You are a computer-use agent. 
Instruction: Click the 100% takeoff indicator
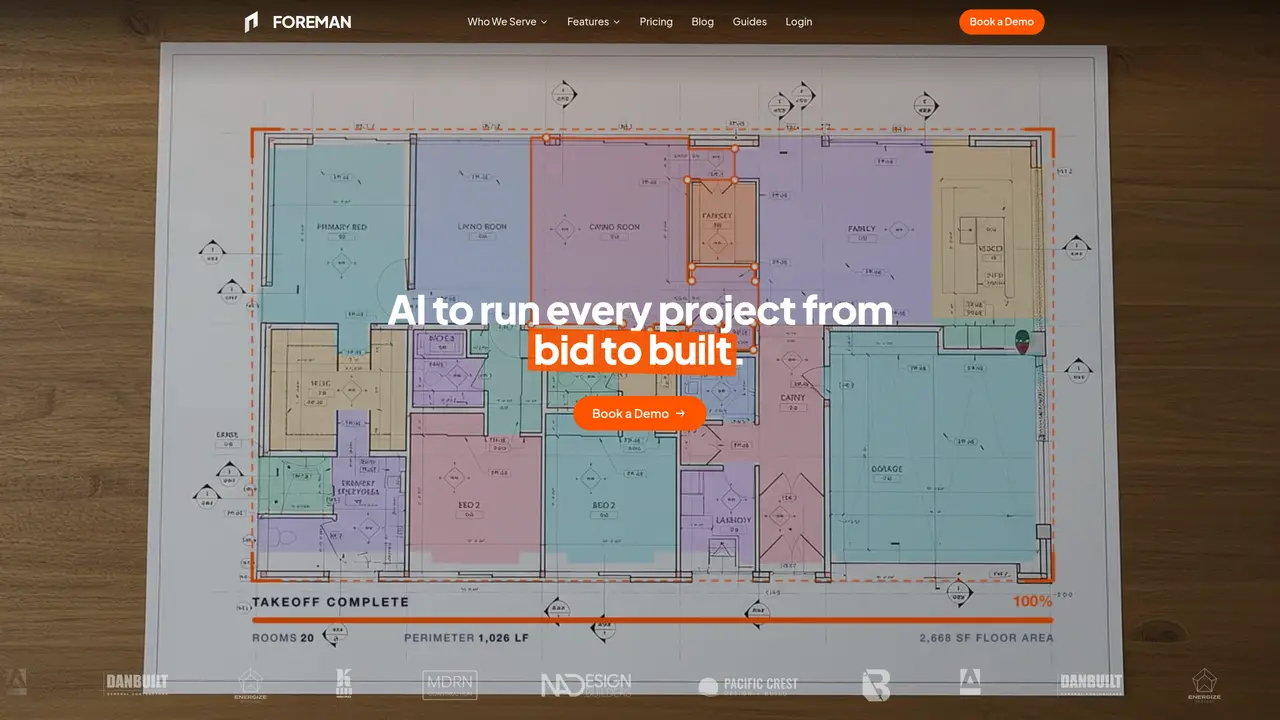1032,601
